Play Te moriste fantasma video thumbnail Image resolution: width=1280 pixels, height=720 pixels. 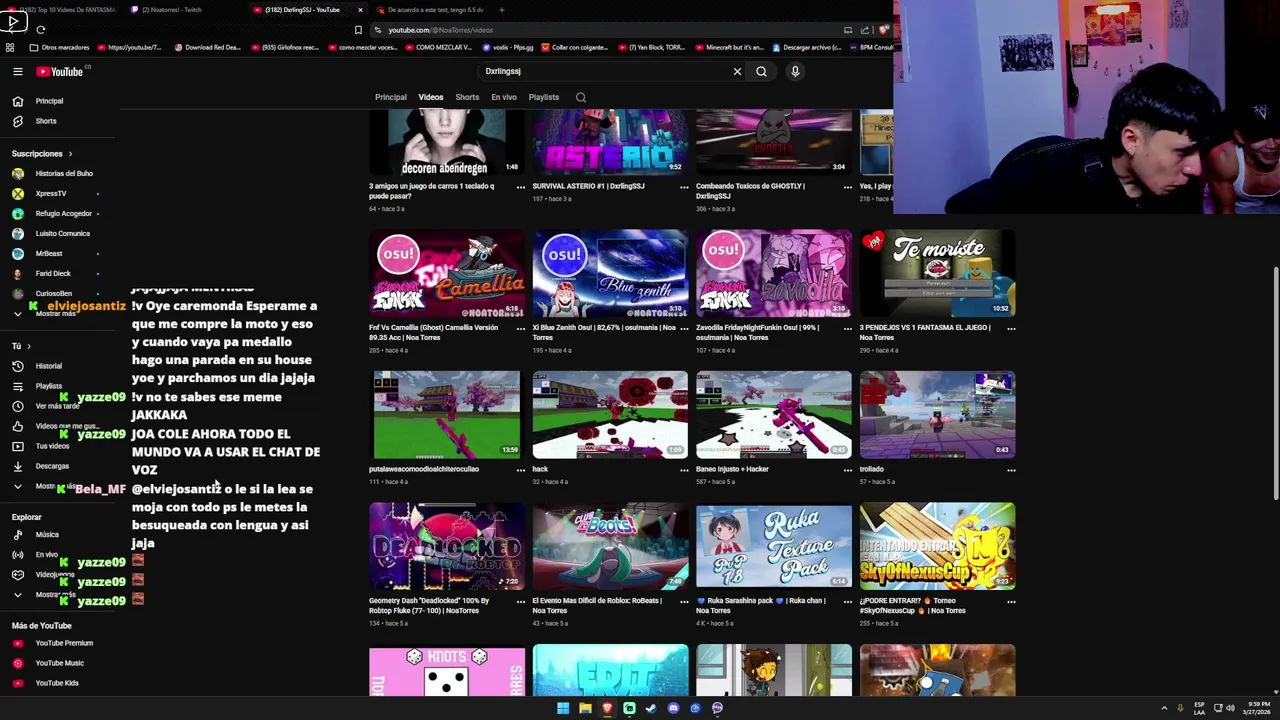pos(938,274)
